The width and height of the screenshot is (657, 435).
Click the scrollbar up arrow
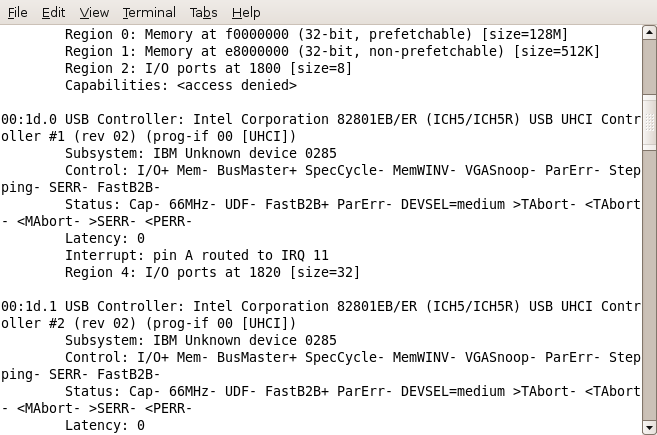(649, 32)
